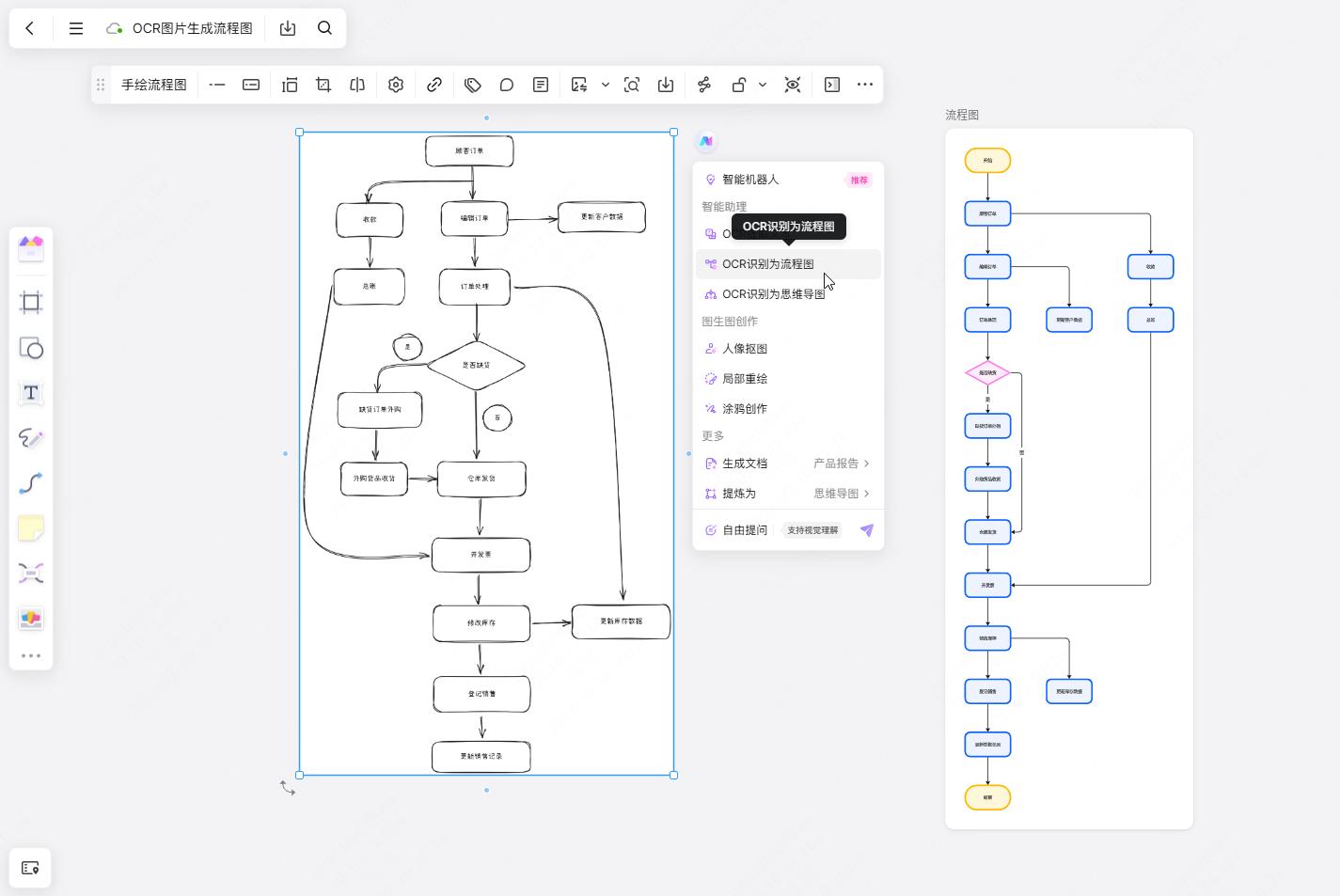Click the 自由提问 input field
1340x896 pixels.
745,530
